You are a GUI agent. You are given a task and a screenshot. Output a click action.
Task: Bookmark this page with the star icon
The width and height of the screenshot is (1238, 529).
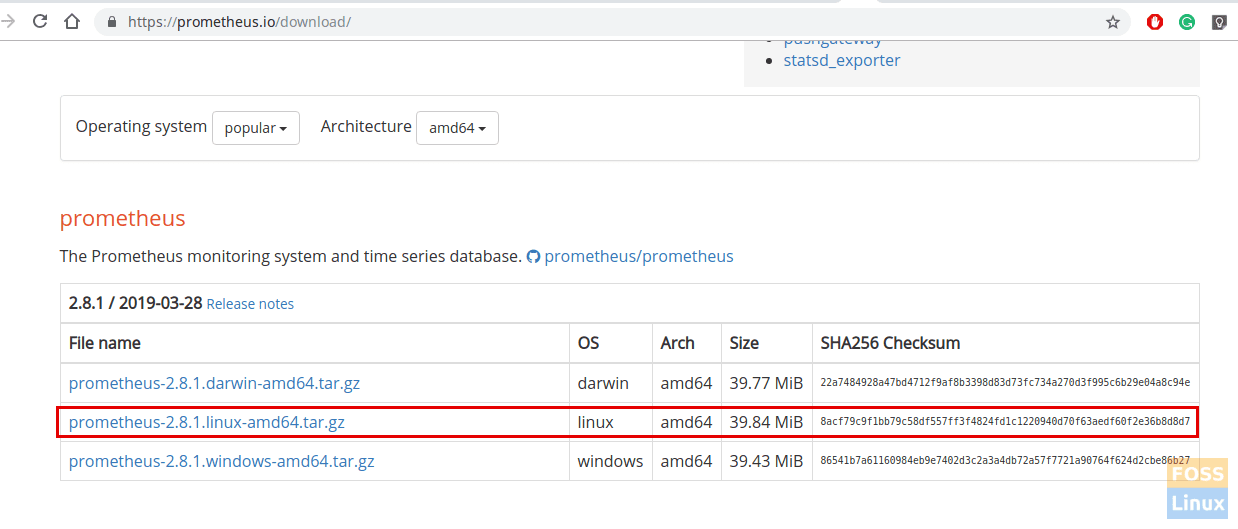tap(1113, 22)
